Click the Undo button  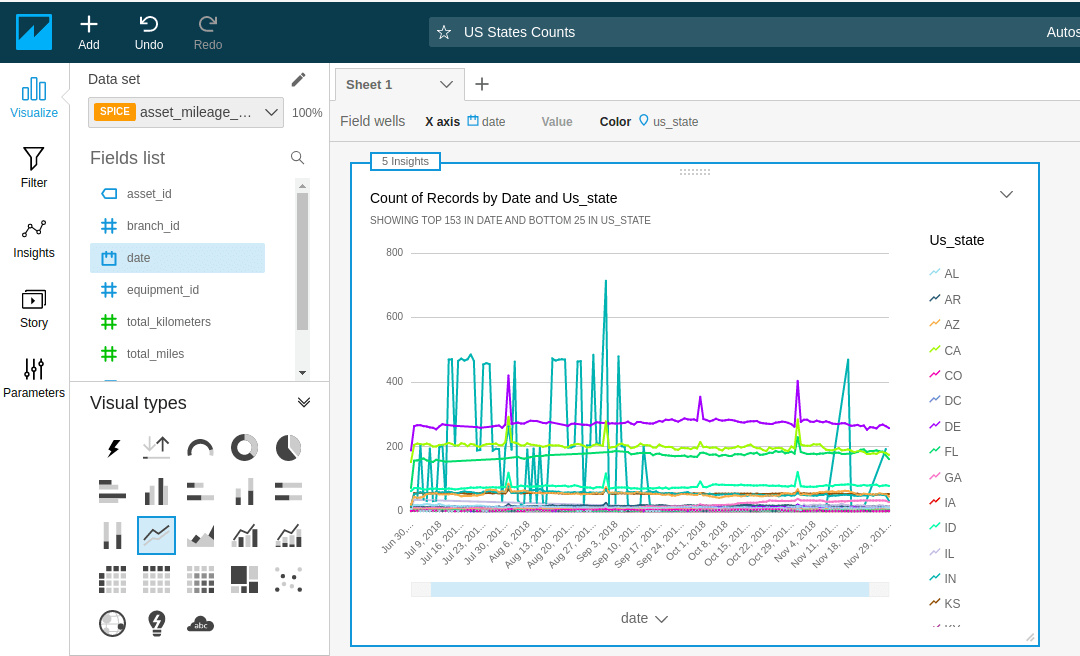[149, 32]
